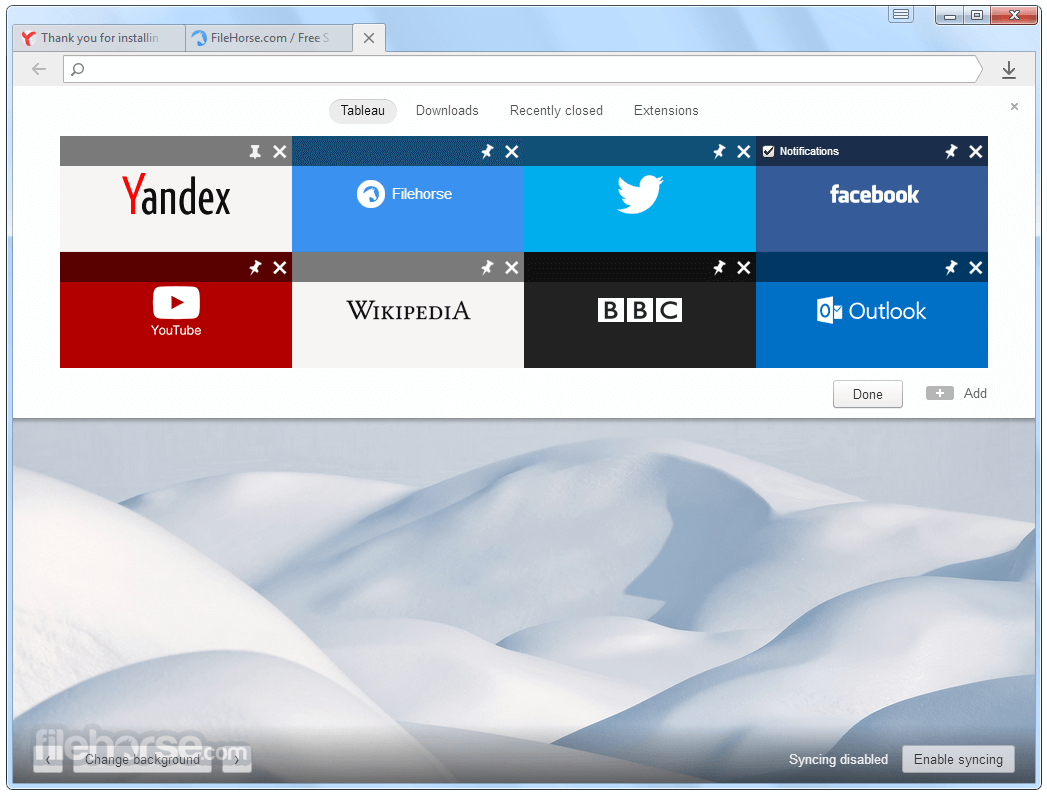Add a new tile with the Add button

coord(956,393)
